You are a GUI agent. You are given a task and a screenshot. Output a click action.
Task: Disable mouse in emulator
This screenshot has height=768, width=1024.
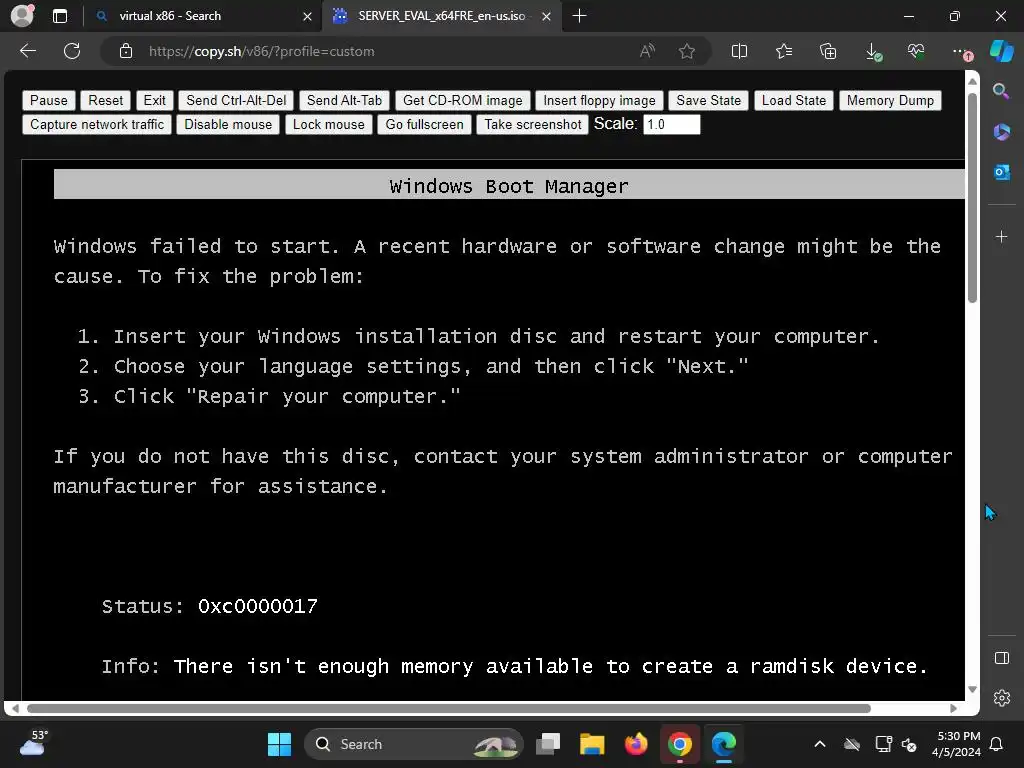point(228,124)
